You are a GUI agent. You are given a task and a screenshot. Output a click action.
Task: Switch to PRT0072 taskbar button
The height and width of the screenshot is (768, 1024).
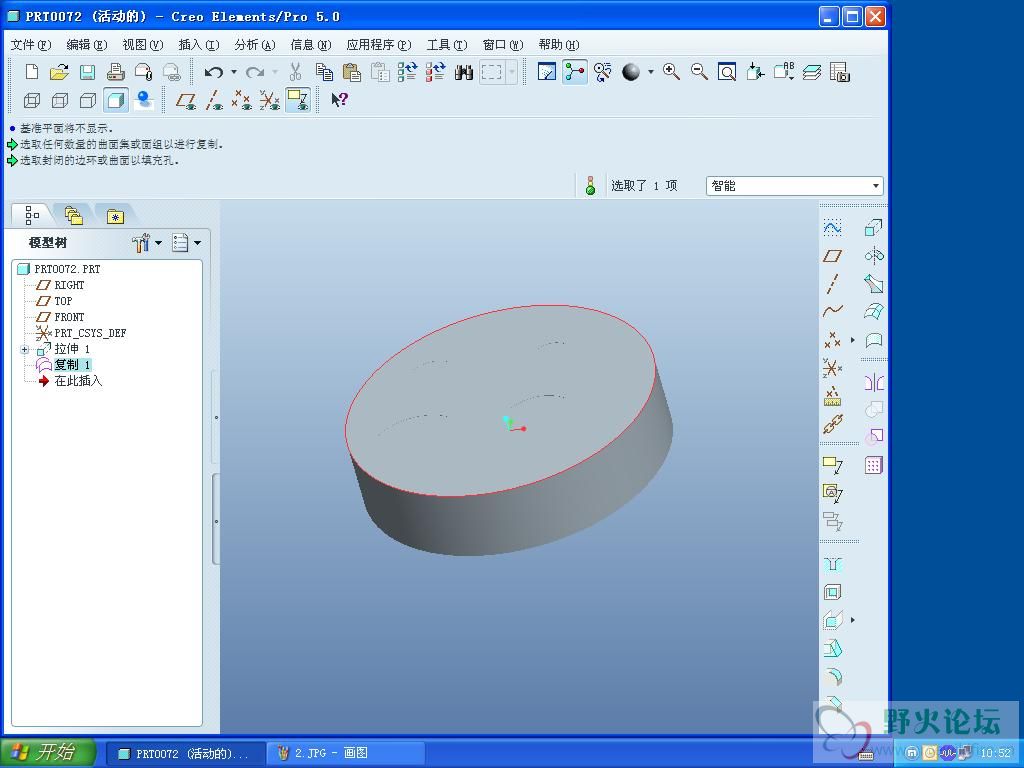click(x=185, y=754)
